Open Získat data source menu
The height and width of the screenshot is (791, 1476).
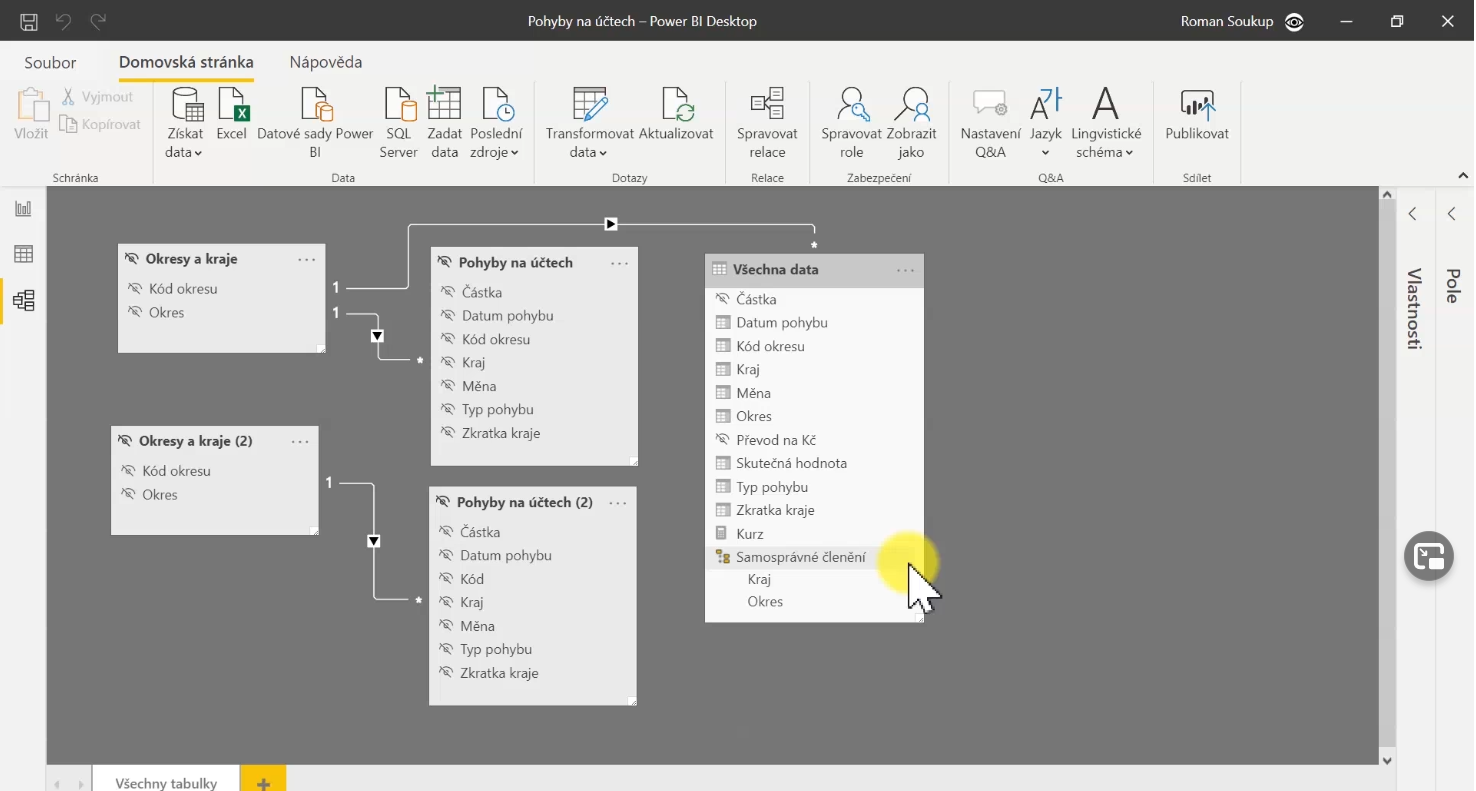tap(185, 122)
